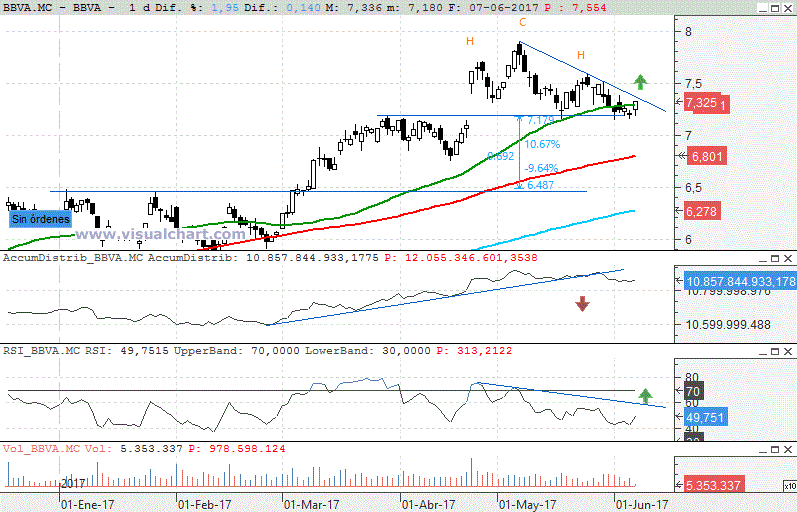797x512 pixels.
Task: Select the red down arrow in the AccumDistrib pane
Action: click(x=582, y=304)
